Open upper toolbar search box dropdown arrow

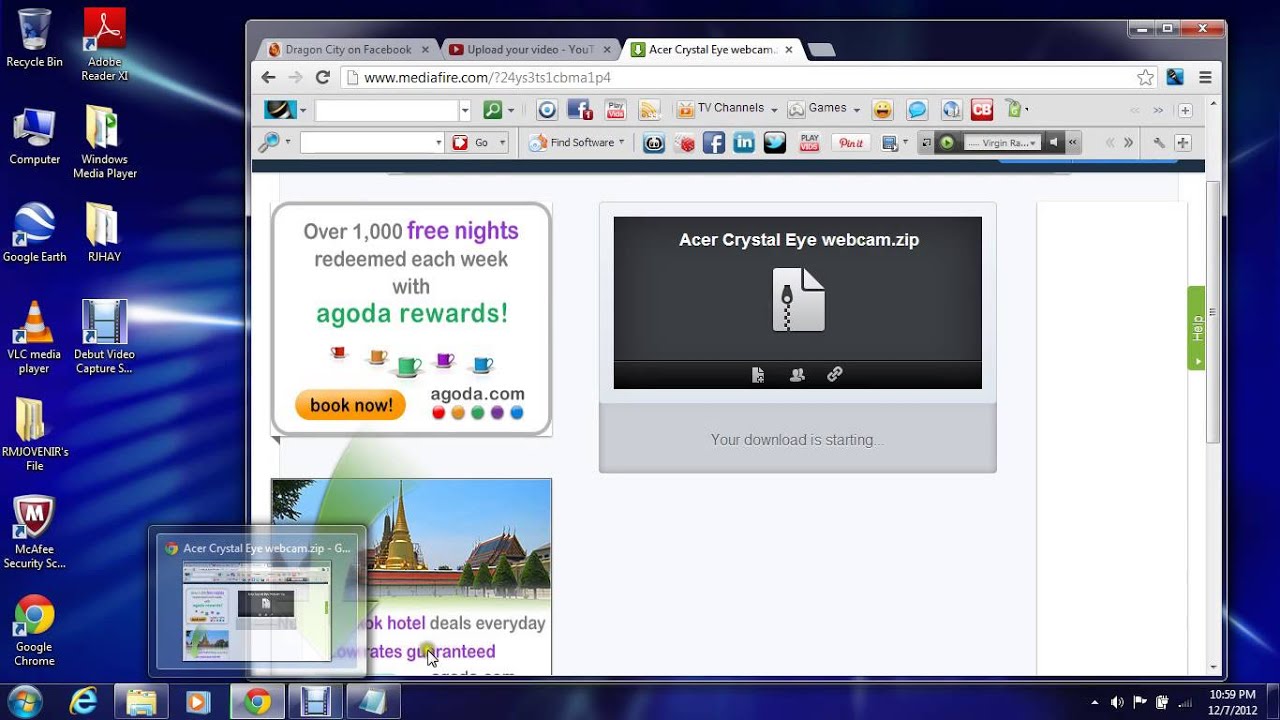(464, 110)
